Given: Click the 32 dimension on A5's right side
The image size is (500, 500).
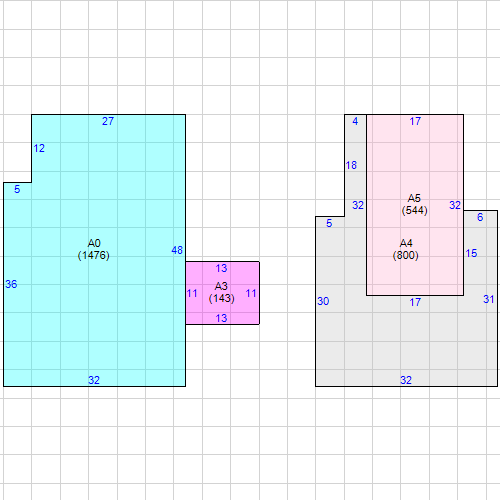Looking at the screenshot, I should click(x=455, y=205).
